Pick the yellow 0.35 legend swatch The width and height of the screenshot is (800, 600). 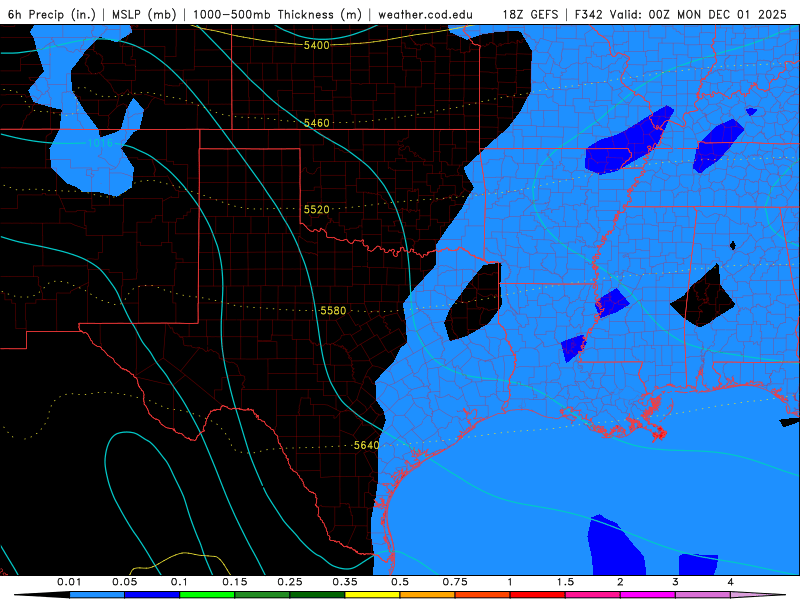coord(372,595)
